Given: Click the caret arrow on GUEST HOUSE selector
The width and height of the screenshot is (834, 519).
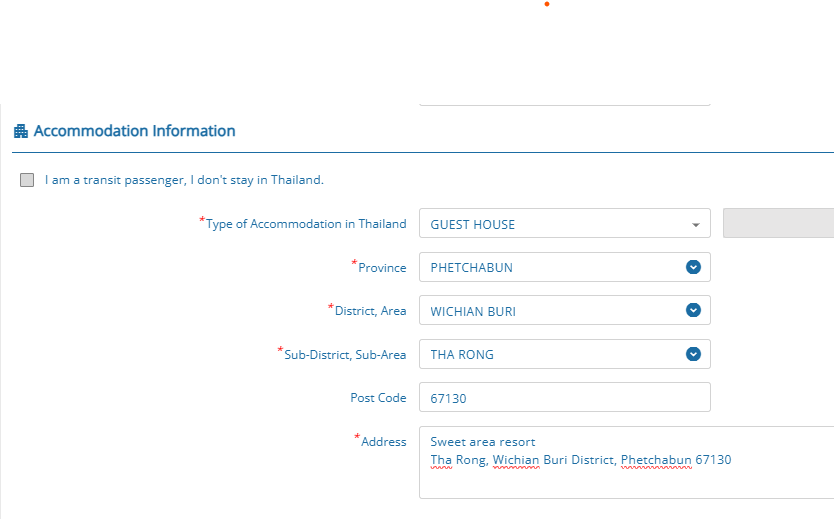Looking at the screenshot, I should coord(695,224).
